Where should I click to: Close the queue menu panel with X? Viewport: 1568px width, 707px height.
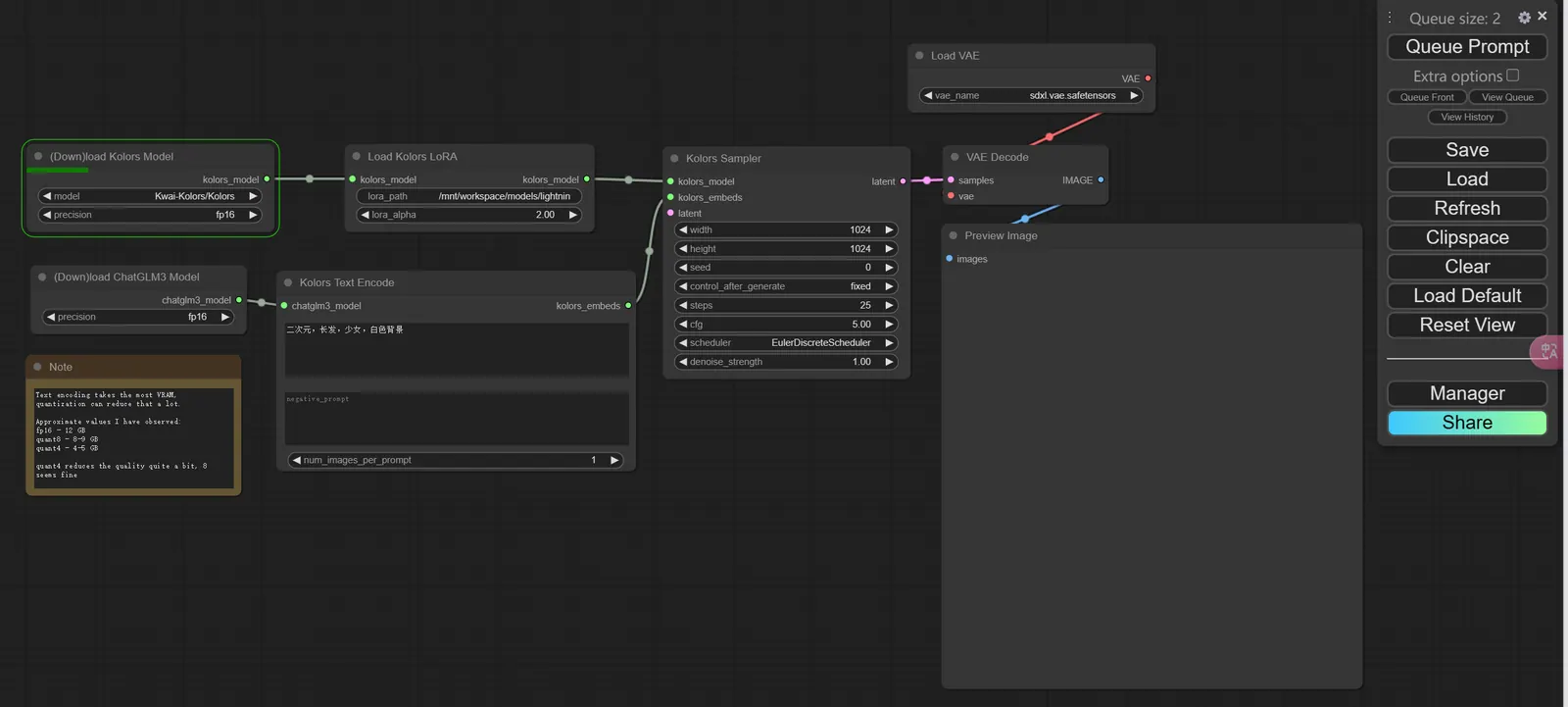pyautogui.click(x=1543, y=17)
